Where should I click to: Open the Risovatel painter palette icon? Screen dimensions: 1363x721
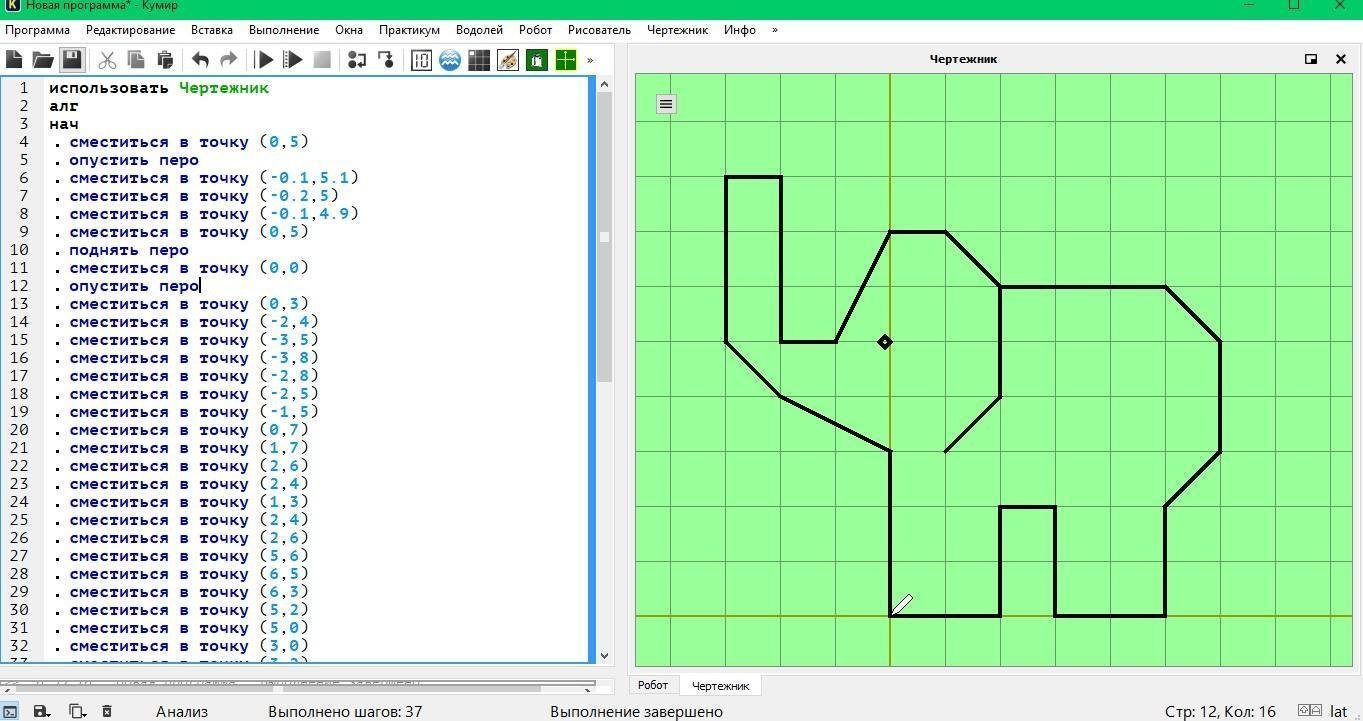coord(508,60)
